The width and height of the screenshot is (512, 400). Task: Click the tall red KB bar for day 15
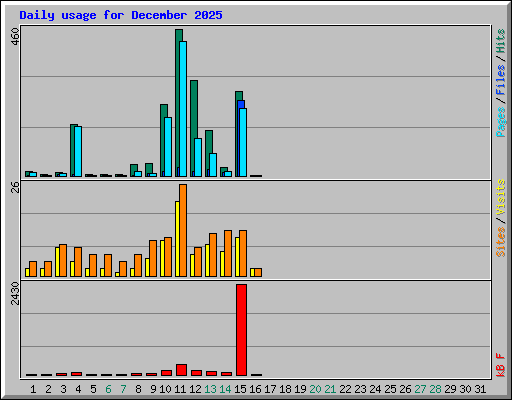point(242,330)
